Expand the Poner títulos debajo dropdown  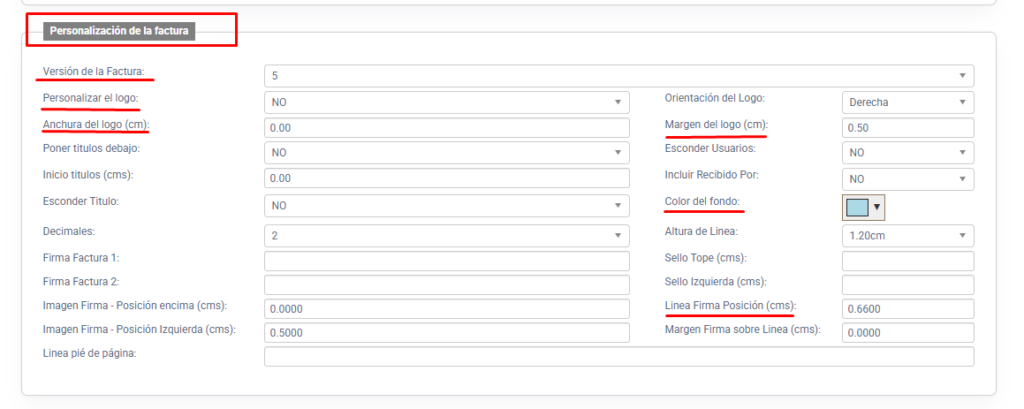click(x=446, y=152)
